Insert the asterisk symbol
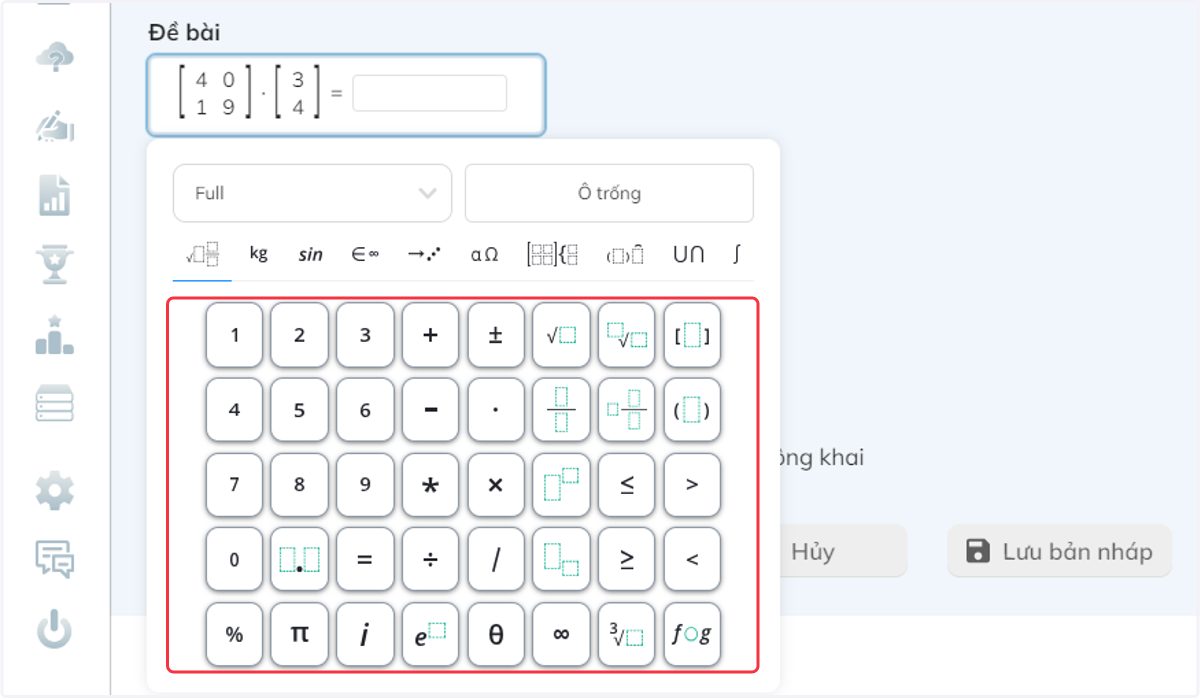1200x698 pixels. [430, 485]
